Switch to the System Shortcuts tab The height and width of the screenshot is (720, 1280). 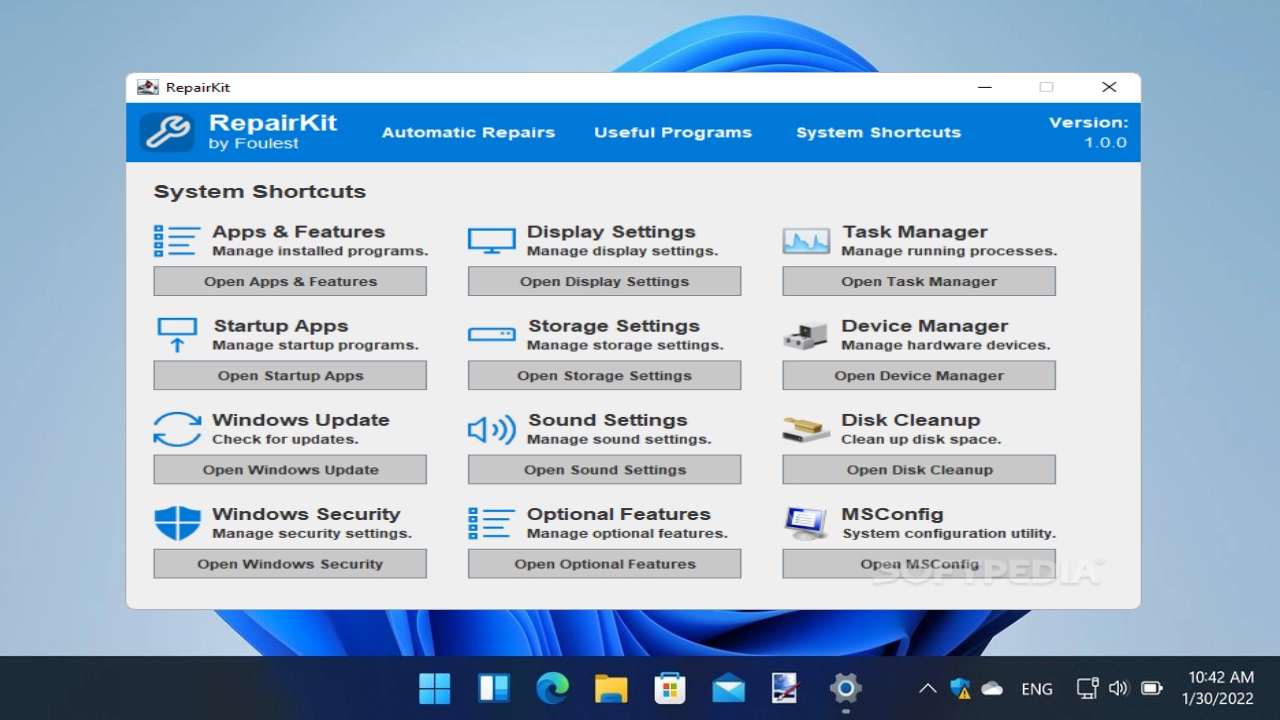[878, 132]
